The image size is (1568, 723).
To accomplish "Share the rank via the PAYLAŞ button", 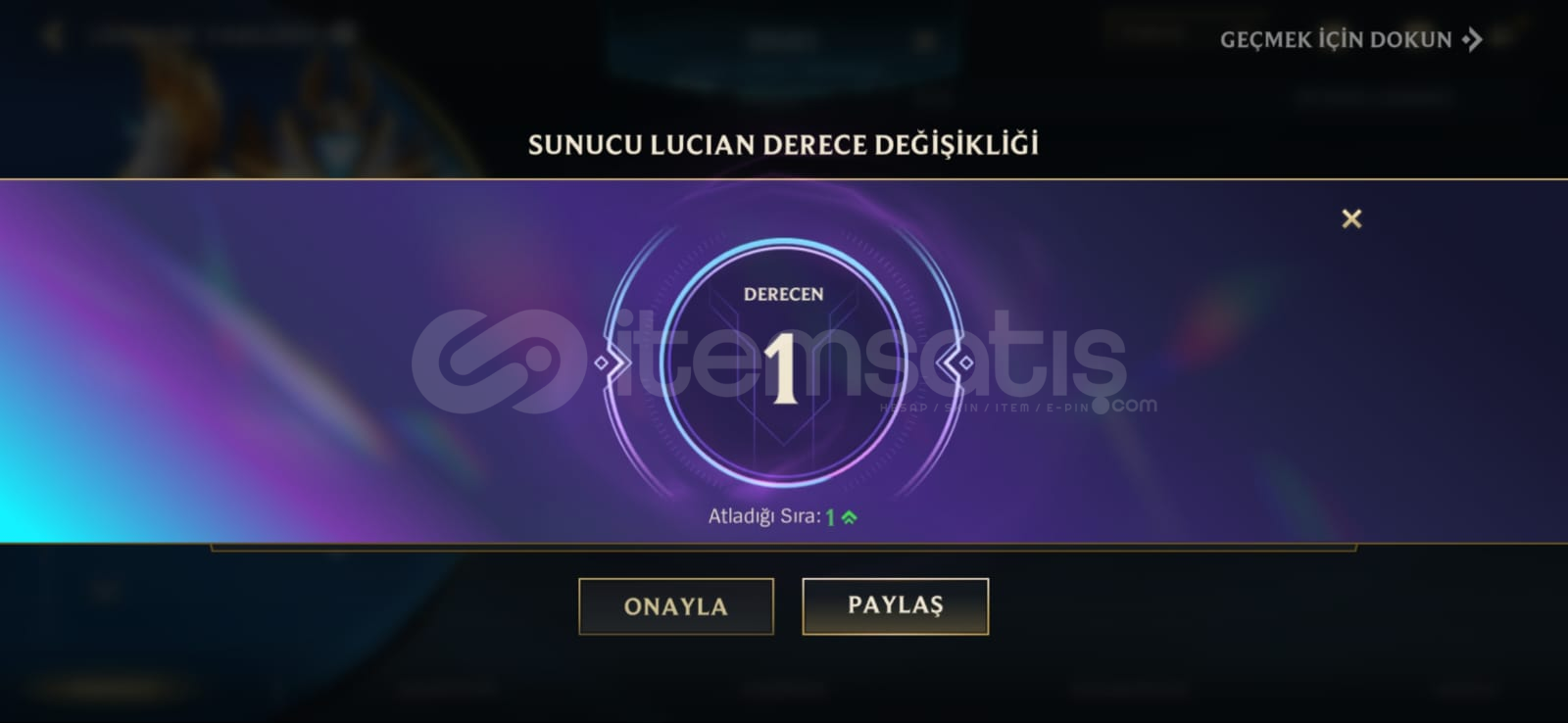I will tap(896, 605).
